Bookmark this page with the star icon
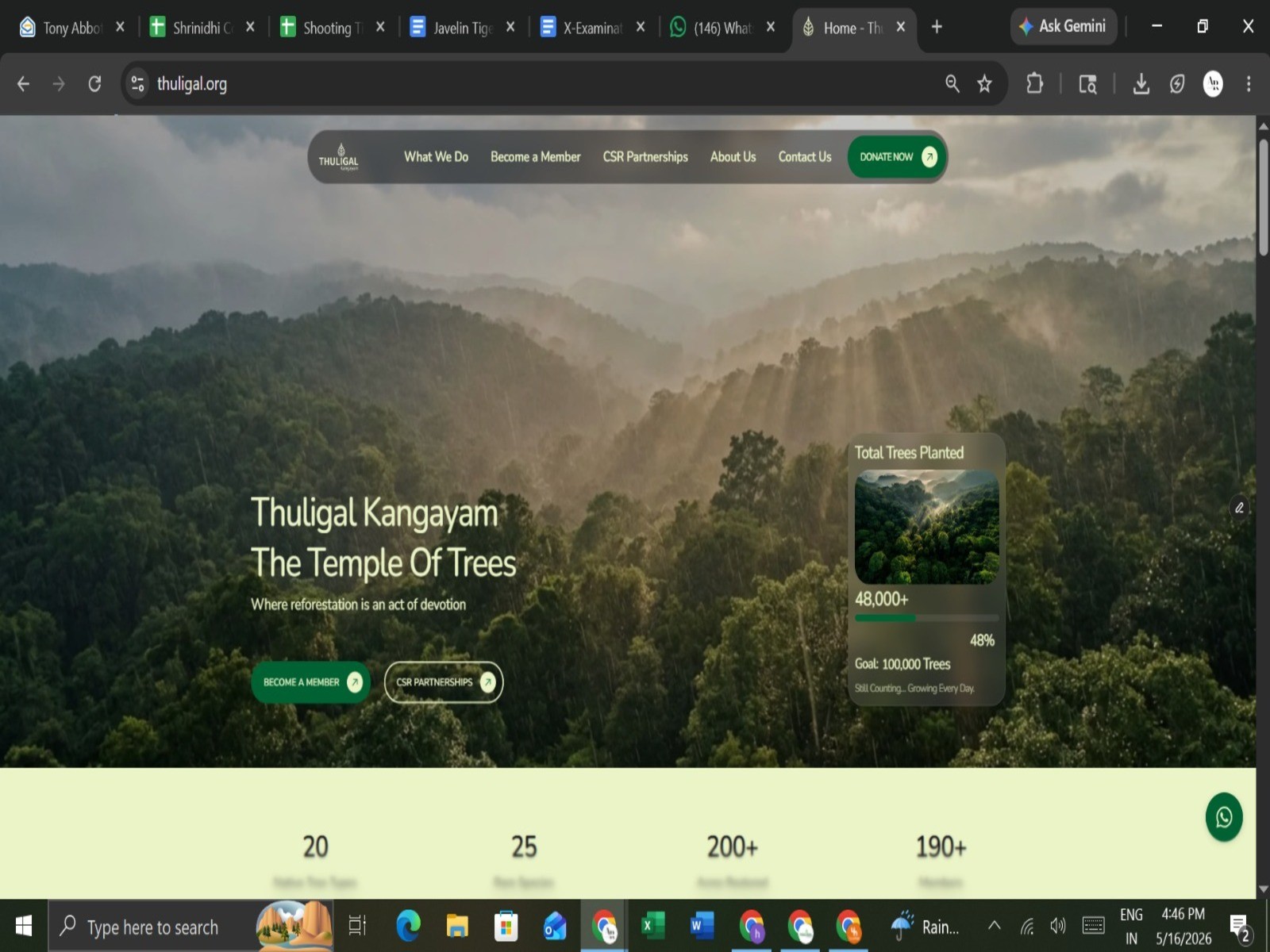This screenshot has height=952, width=1270. pyautogui.click(x=984, y=83)
